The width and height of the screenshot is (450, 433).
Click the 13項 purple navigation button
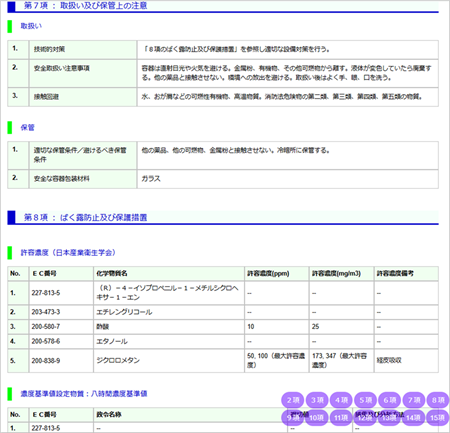point(390,418)
